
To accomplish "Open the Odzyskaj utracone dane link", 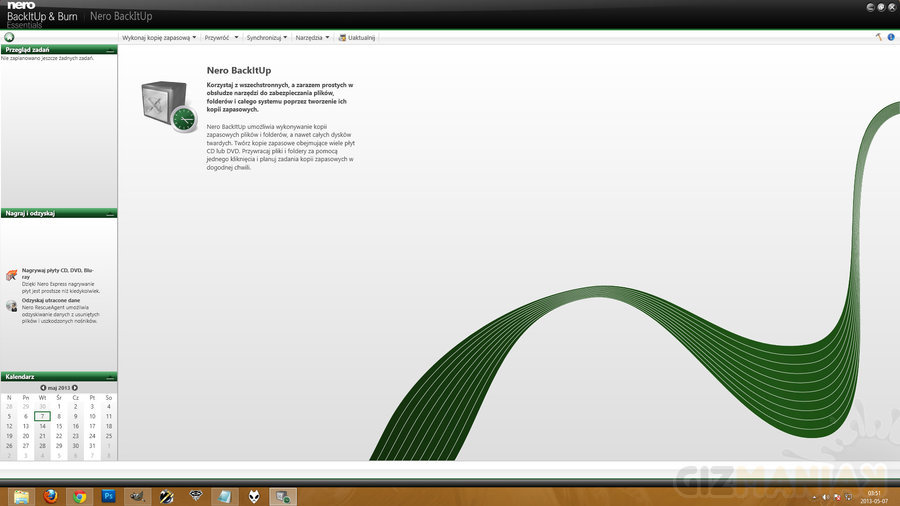I will (x=50, y=300).
